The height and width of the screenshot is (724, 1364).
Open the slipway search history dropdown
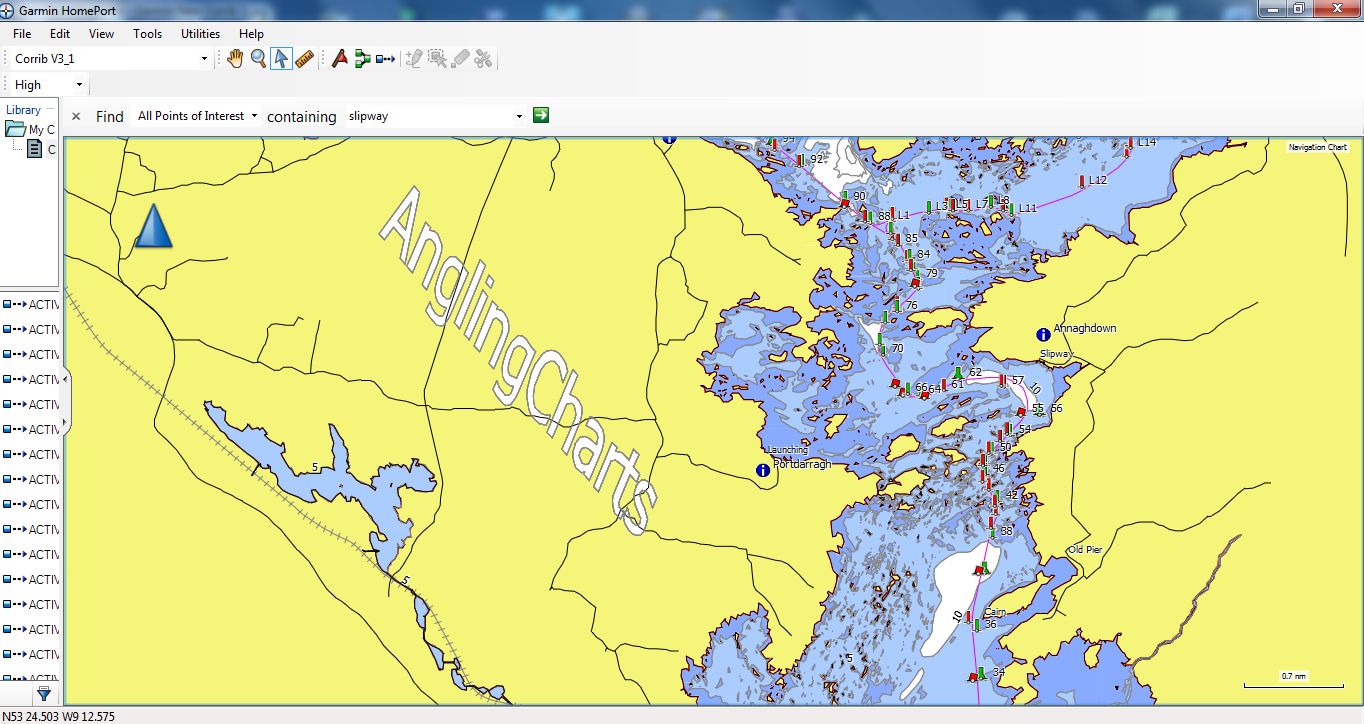point(519,116)
